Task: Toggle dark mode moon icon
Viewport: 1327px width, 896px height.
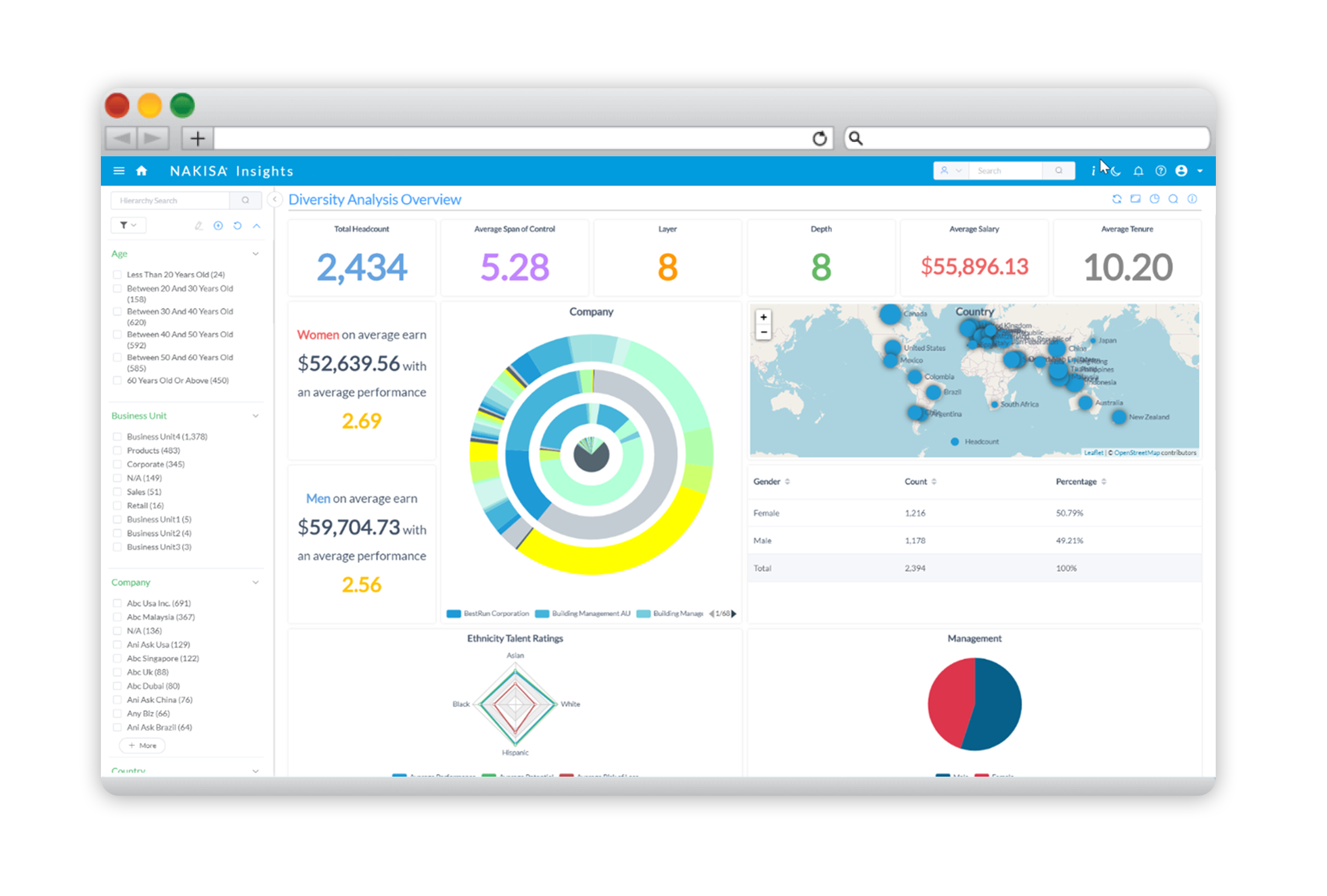Action: click(1116, 172)
